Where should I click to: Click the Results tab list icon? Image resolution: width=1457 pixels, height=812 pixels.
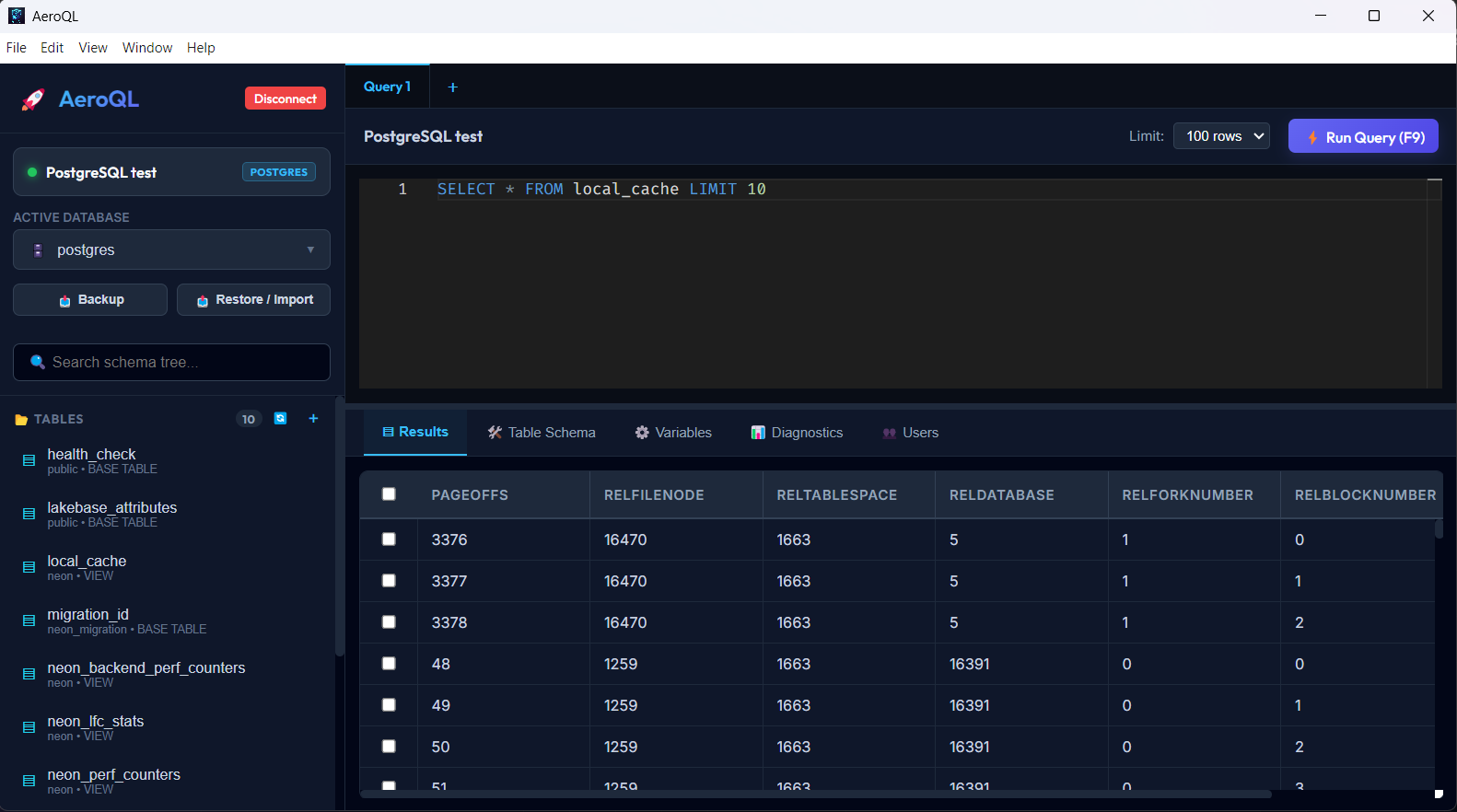coord(389,432)
